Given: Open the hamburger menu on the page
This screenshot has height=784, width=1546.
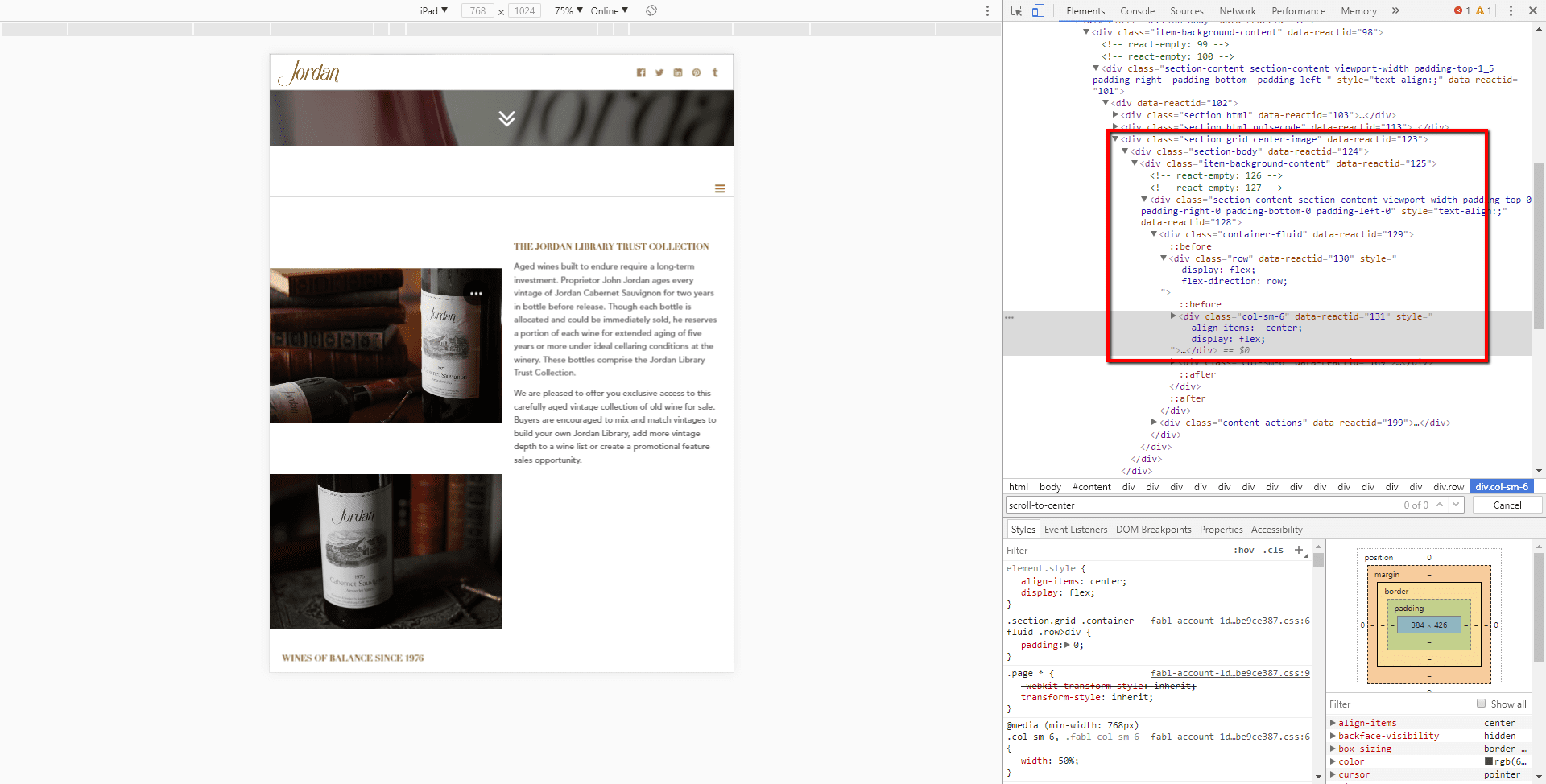Looking at the screenshot, I should 720,188.
